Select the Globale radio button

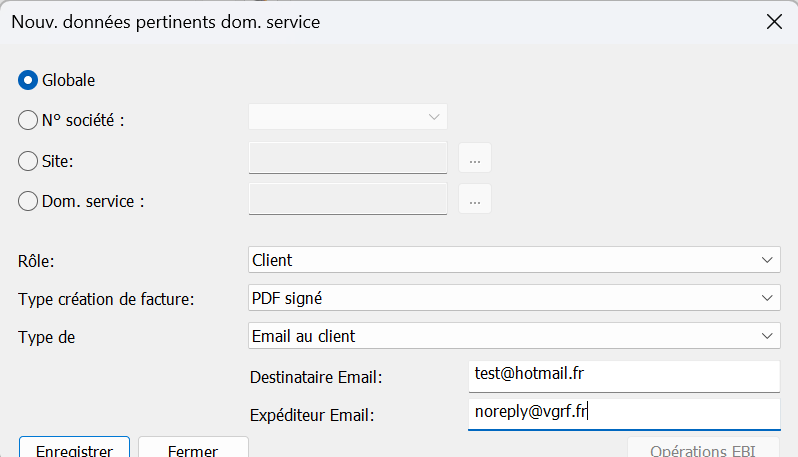pyautogui.click(x=28, y=80)
